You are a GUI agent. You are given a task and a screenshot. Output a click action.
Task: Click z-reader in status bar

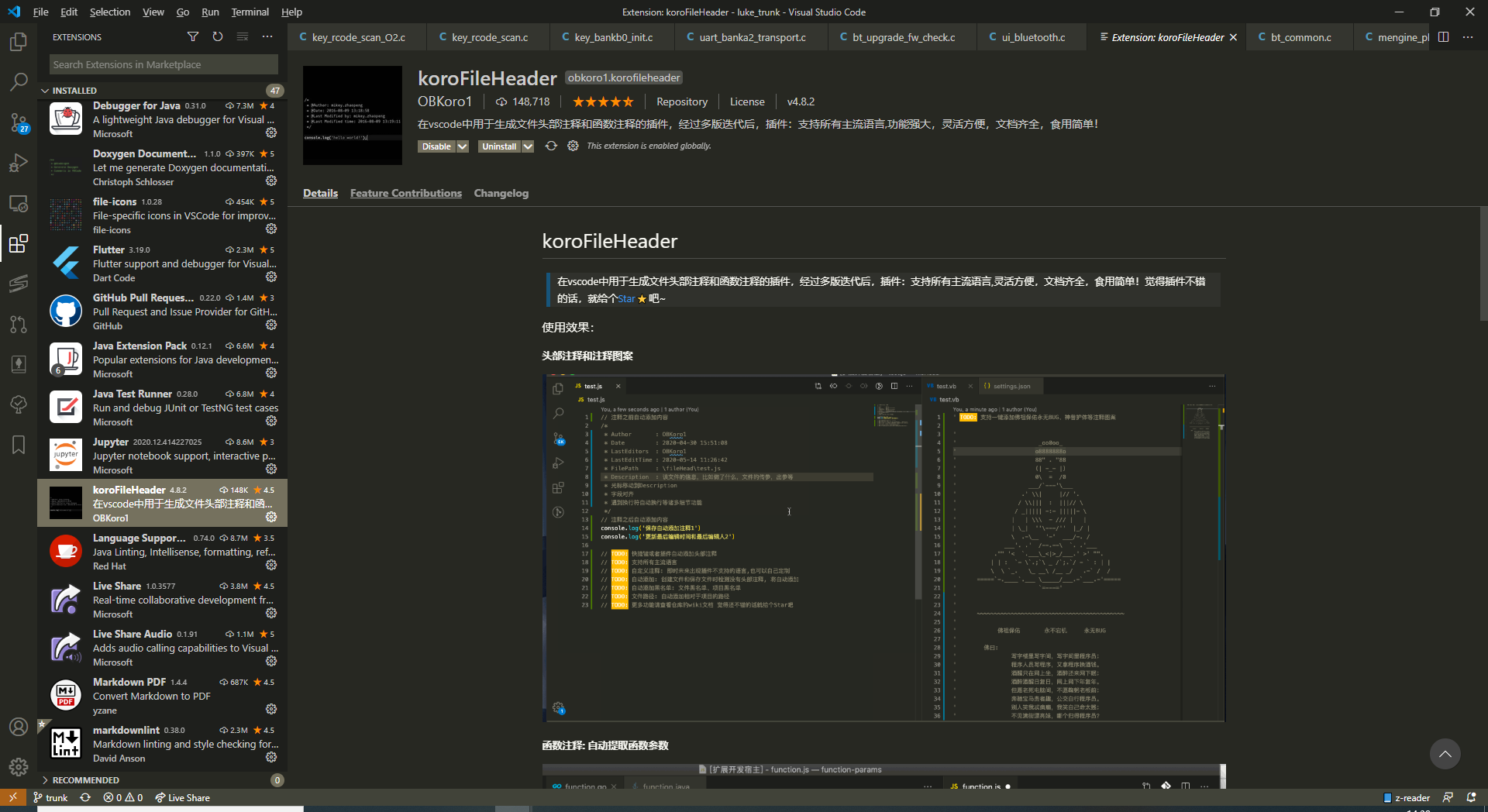1407,797
